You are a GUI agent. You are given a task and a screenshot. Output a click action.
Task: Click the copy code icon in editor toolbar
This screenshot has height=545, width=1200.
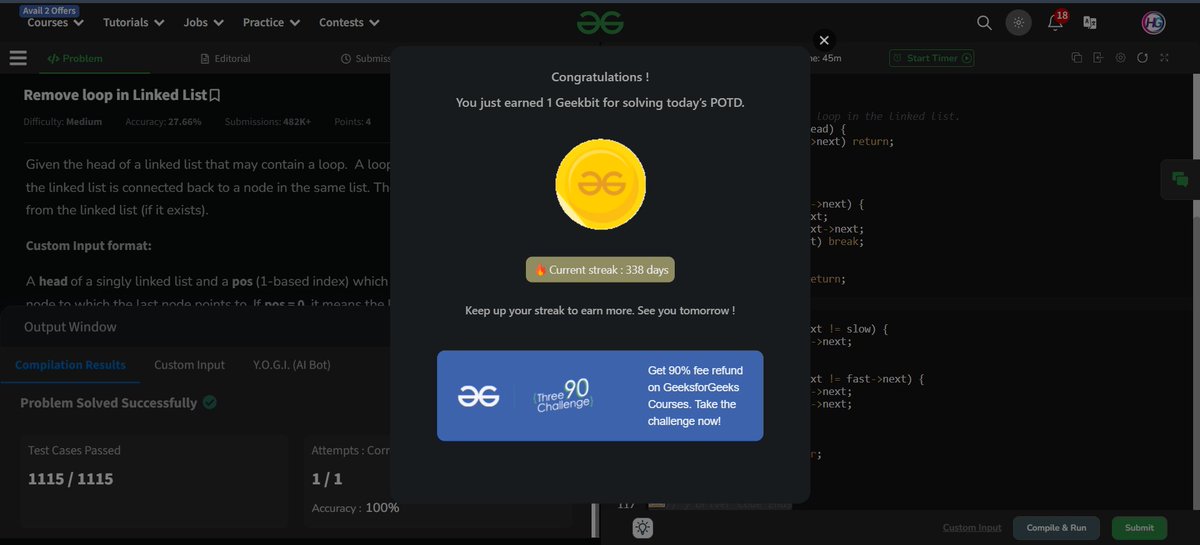point(1077,58)
